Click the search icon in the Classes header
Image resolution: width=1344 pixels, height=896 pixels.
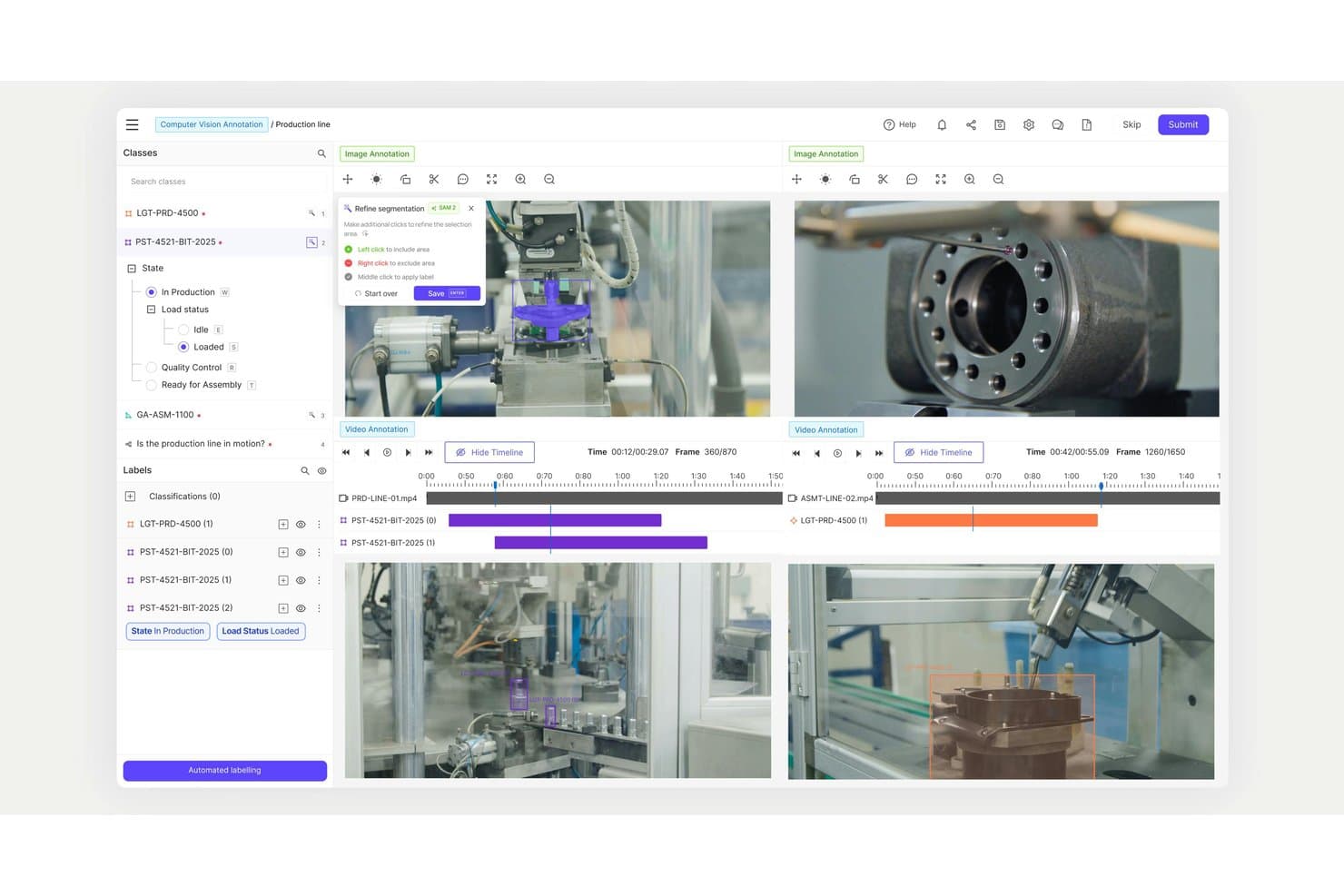point(321,153)
